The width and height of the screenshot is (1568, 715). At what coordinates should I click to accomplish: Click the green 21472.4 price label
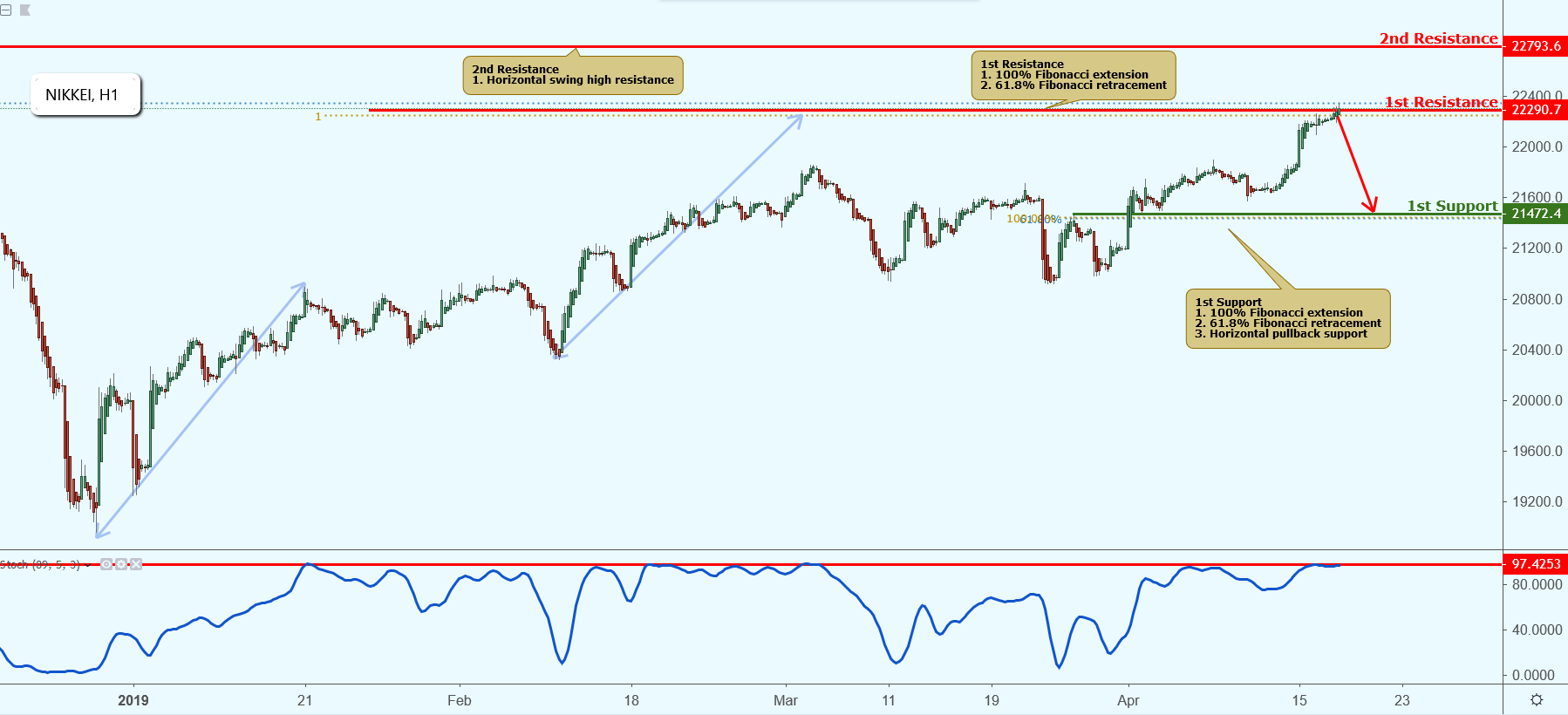(1536, 214)
